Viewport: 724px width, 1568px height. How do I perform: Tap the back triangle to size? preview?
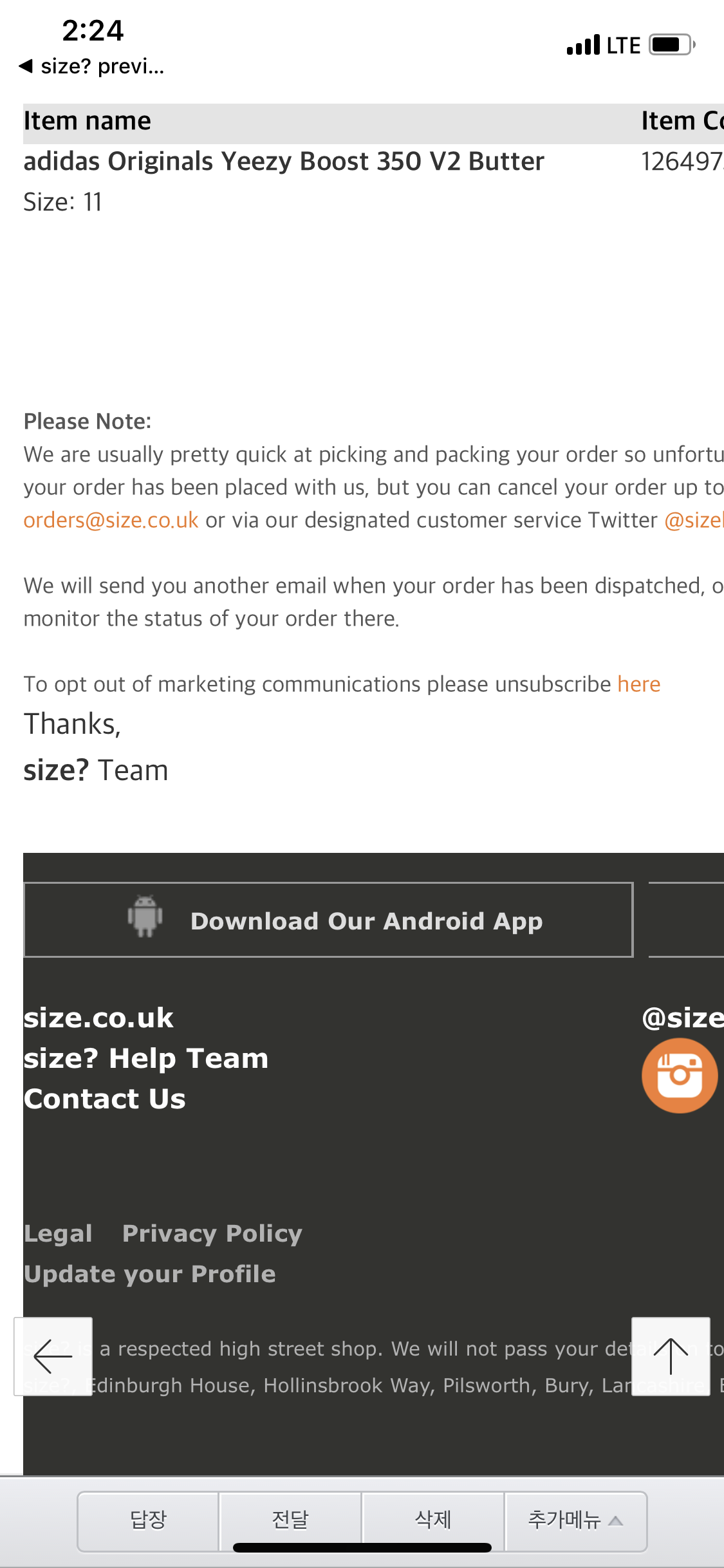(x=26, y=66)
